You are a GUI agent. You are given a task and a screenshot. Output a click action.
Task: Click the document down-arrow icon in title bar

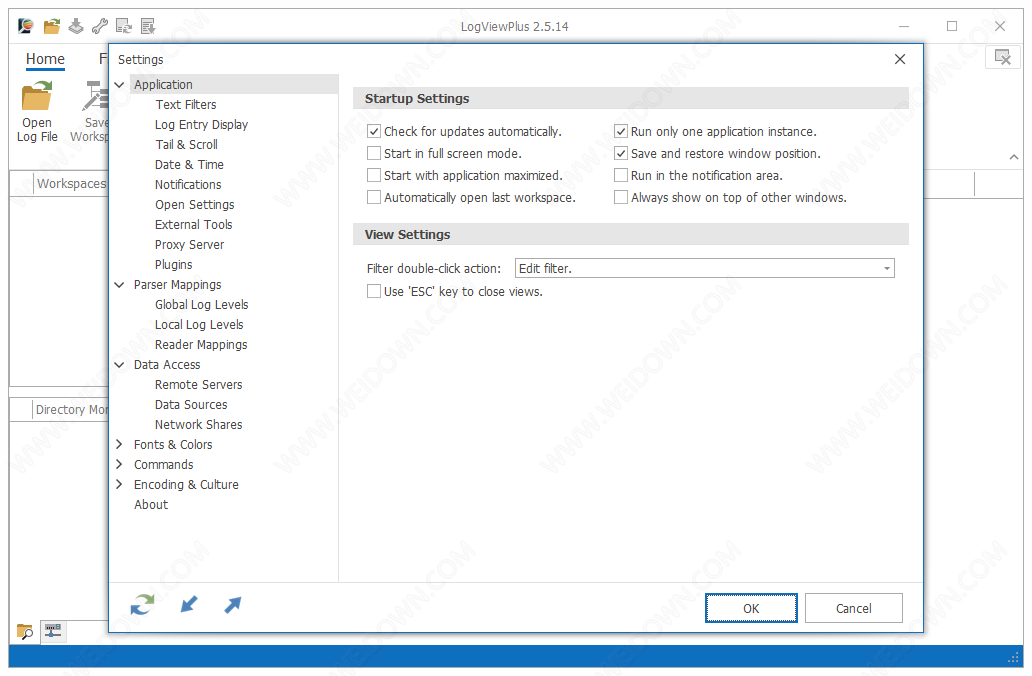coord(148,26)
